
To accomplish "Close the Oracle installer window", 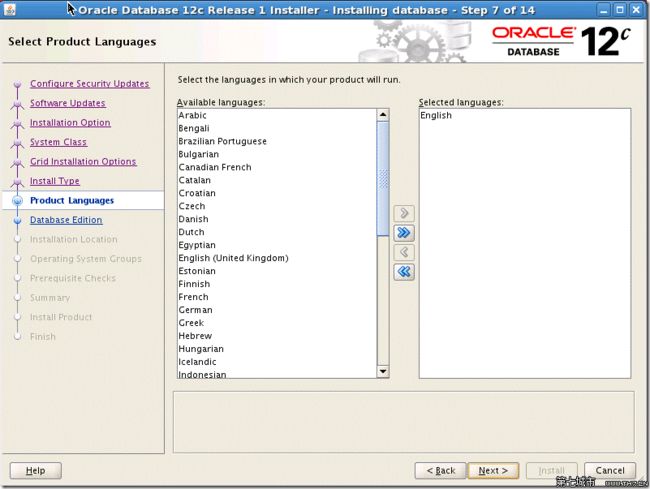I will coord(635,10).
